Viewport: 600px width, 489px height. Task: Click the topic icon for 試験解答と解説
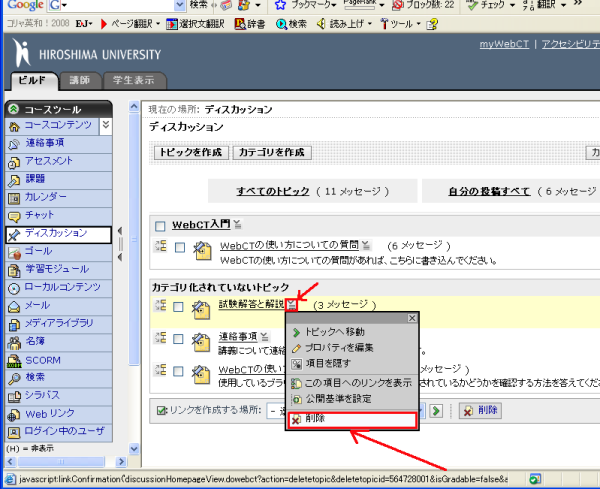tap(202, 310)
